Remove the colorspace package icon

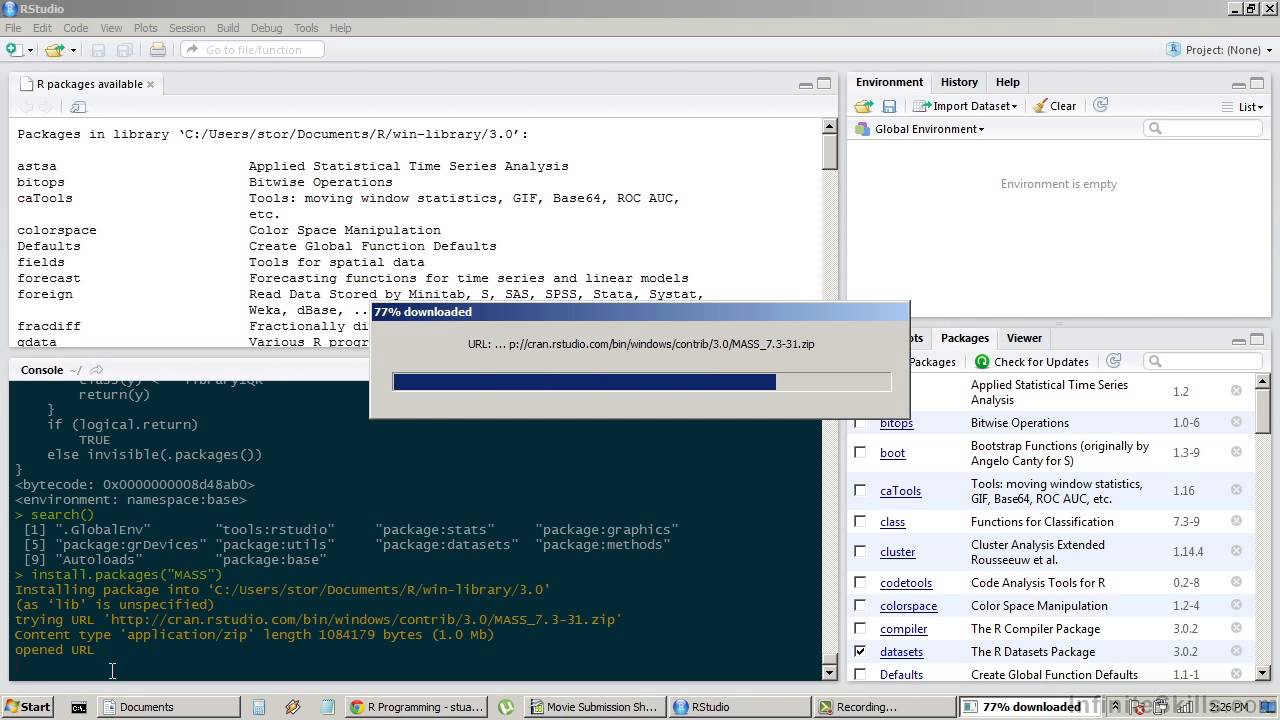[x=1236, y=606]
